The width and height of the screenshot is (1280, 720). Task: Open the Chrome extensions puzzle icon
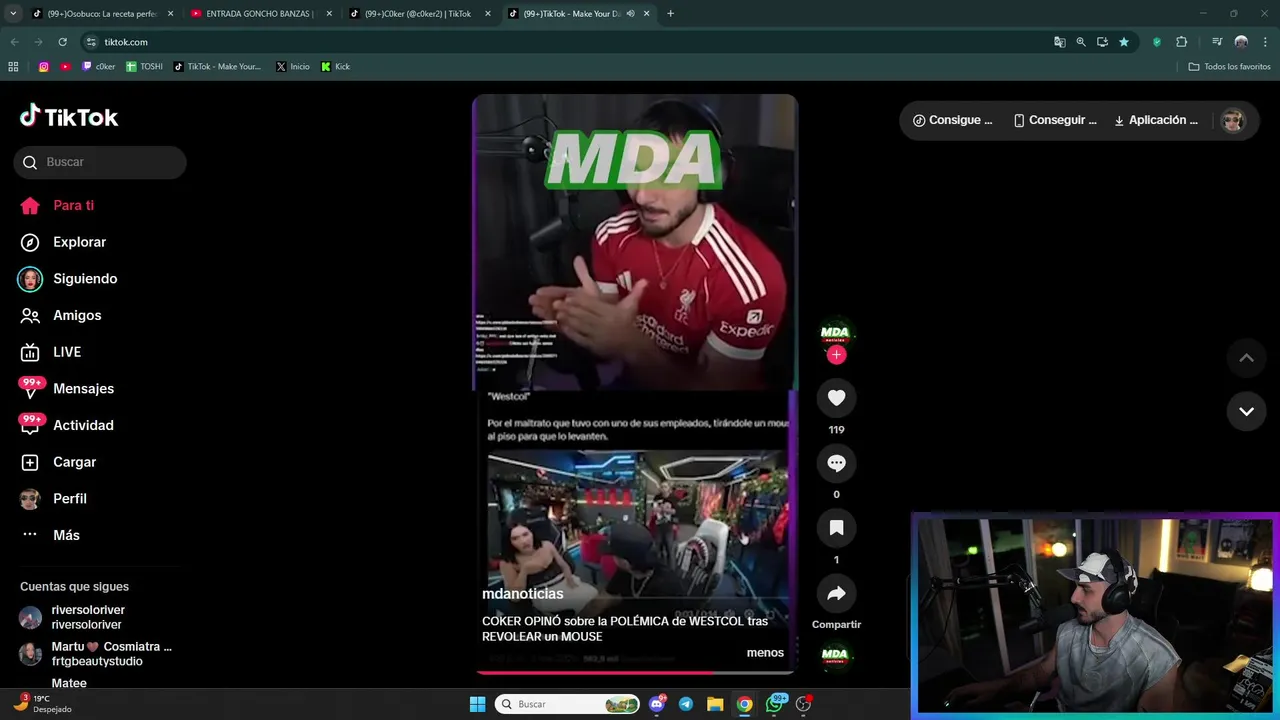tap(1181, 42)
